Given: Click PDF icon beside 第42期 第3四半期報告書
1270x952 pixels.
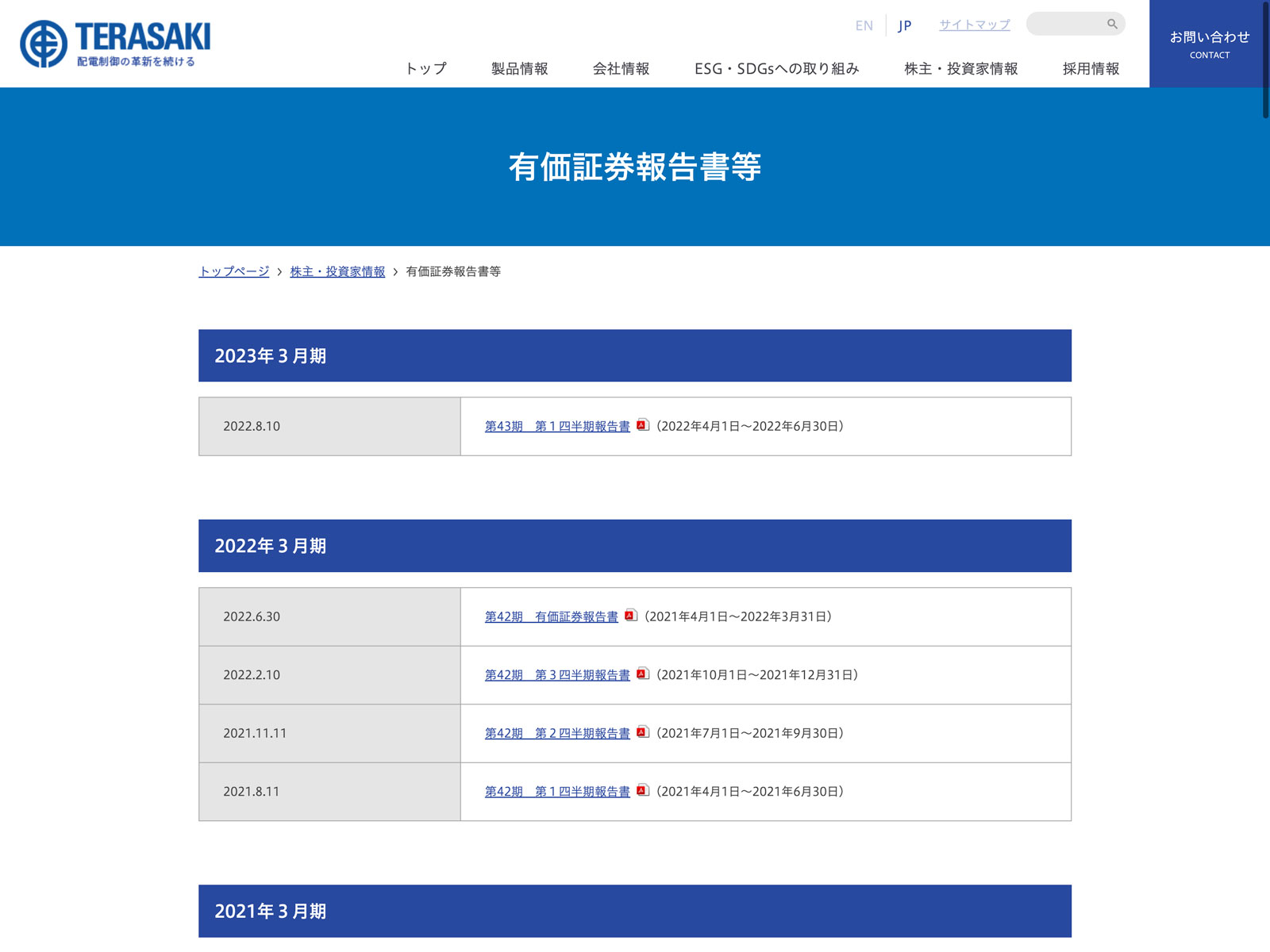Looking at the screenshot, I should [x=643, y=674].
